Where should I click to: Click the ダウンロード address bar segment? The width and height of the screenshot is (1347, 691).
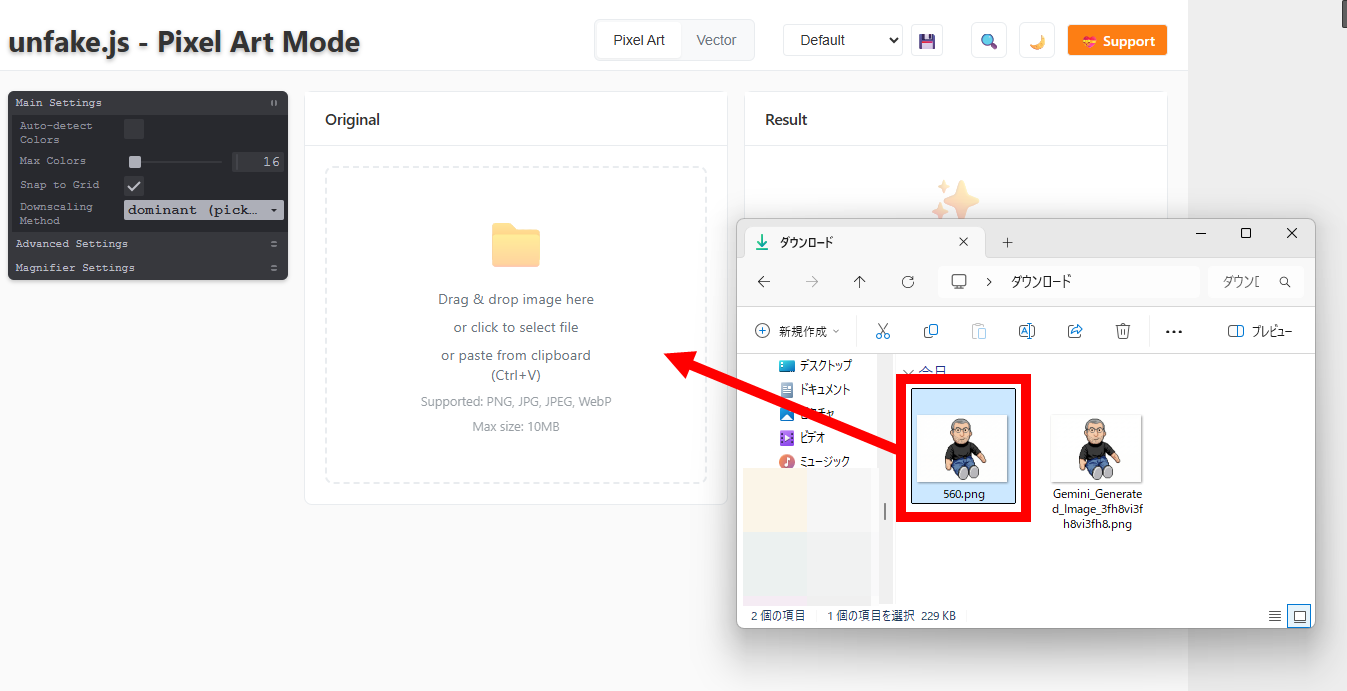point(1041,282)
